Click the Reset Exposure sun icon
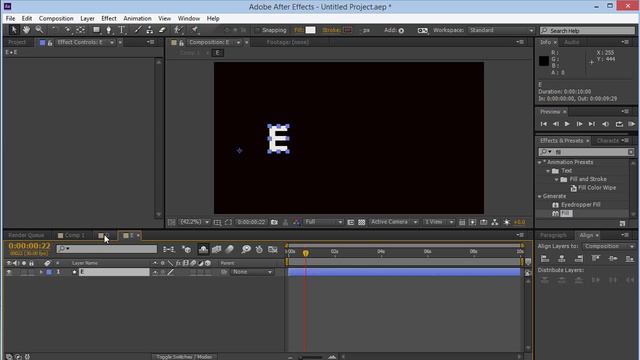Screen dimensions: 640x360 coord(507,222)
